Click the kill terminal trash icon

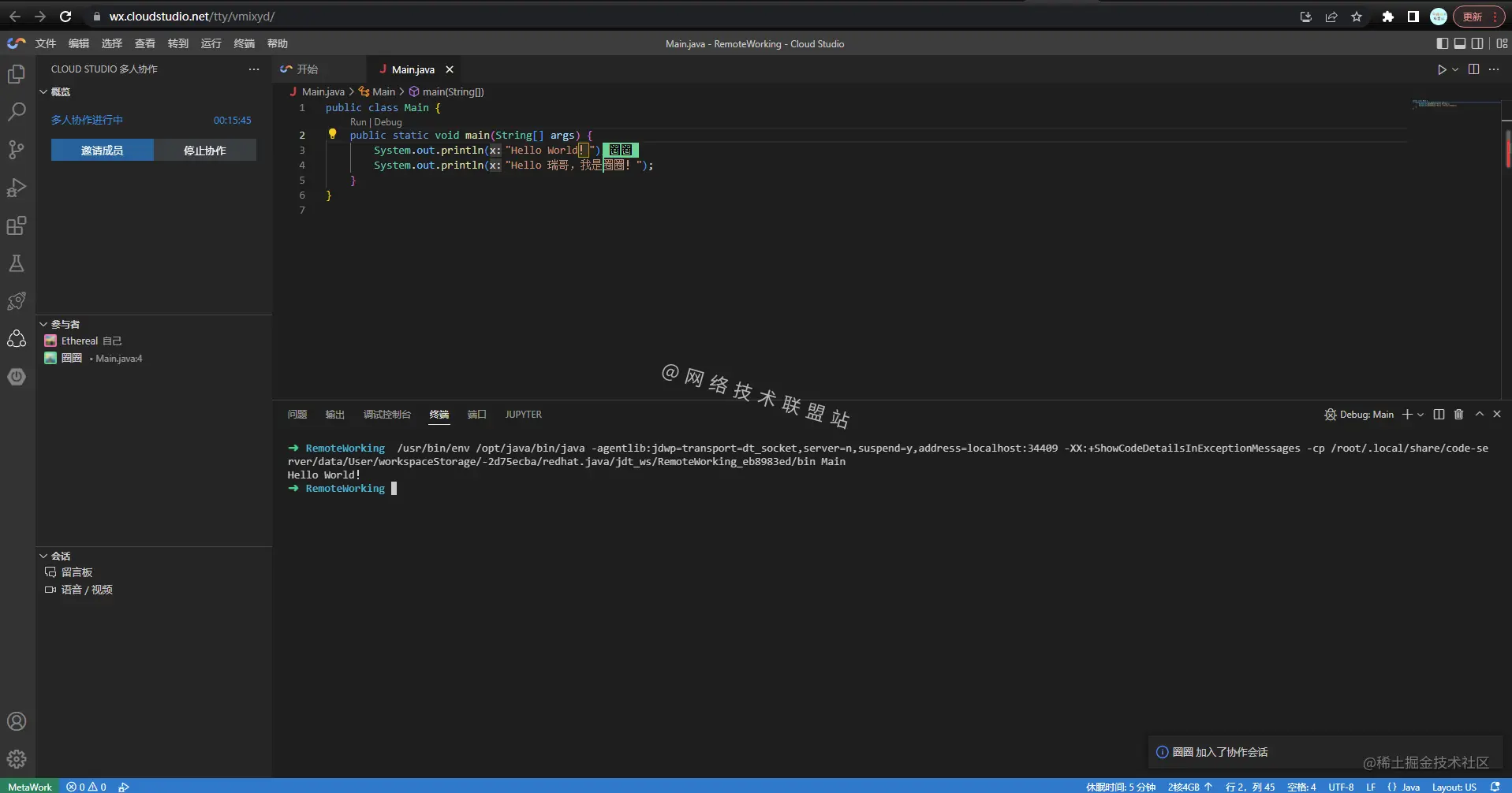[x=1458, y=414]
